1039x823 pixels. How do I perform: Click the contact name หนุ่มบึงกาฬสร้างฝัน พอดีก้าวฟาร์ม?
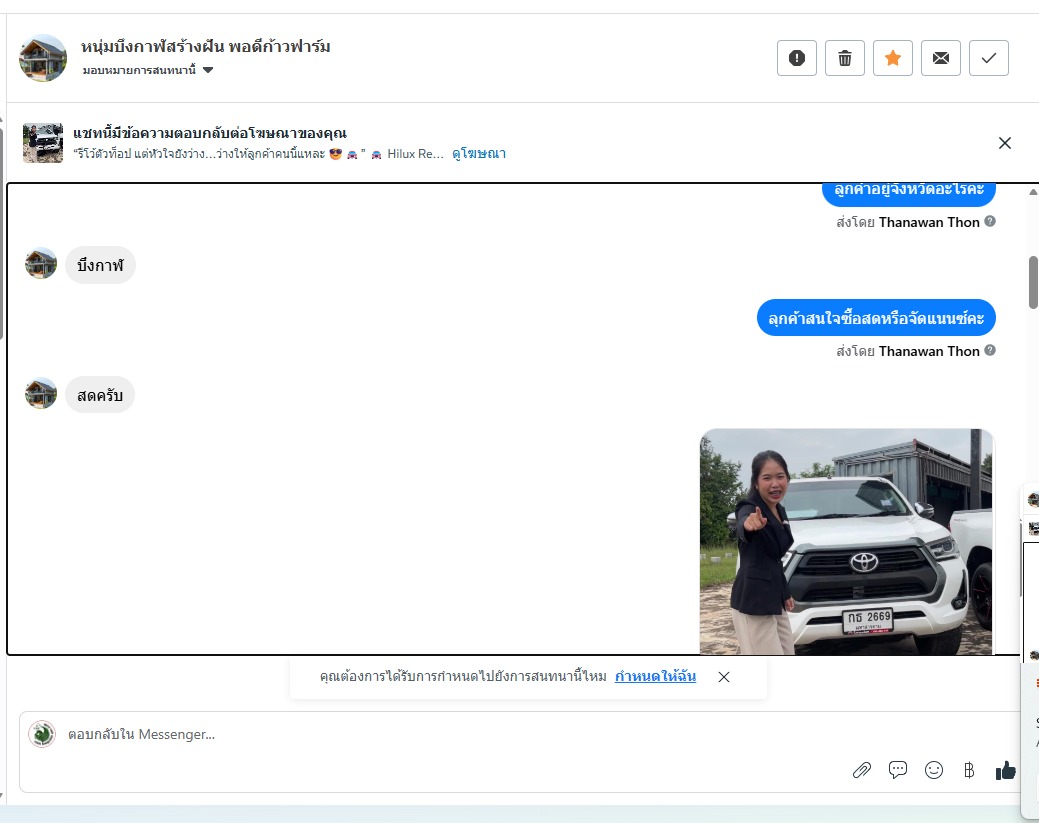pos(205,47)
